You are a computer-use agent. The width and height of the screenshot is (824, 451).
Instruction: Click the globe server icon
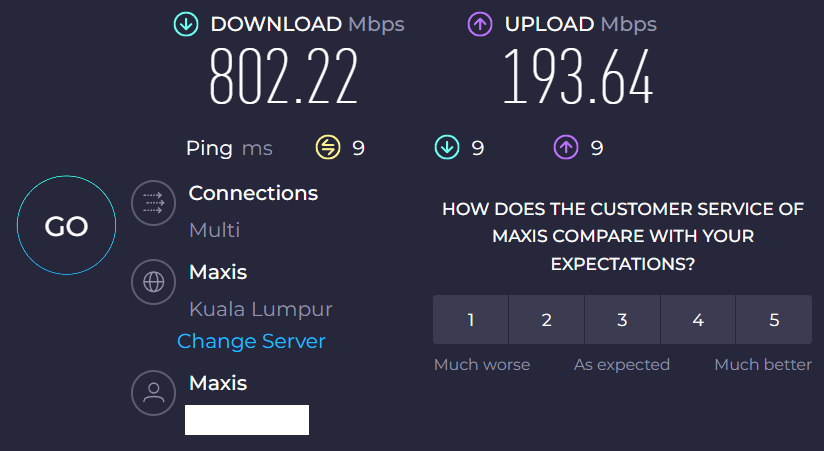click(x=153, y=282)
